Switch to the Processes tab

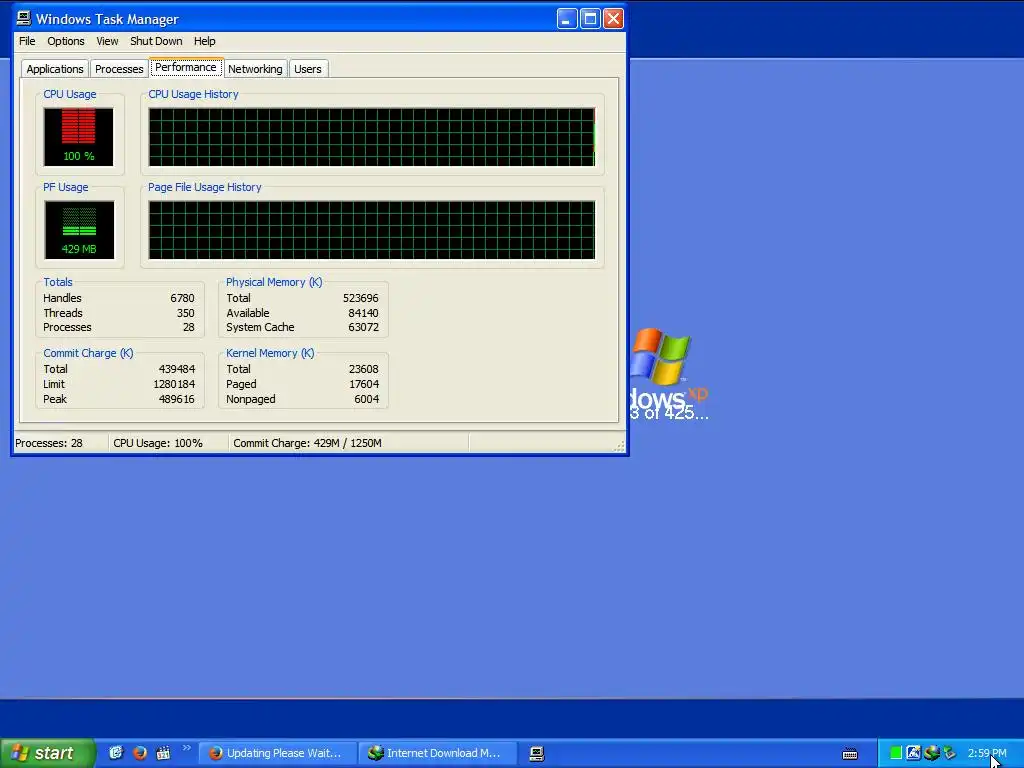pos(119,69)
